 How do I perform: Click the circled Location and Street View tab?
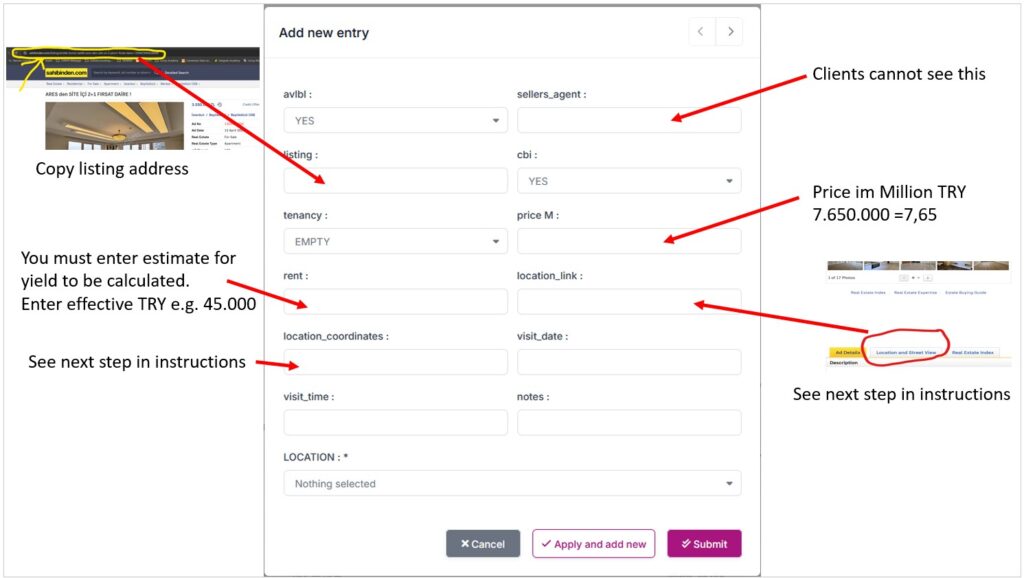click(x=906, y=352)
